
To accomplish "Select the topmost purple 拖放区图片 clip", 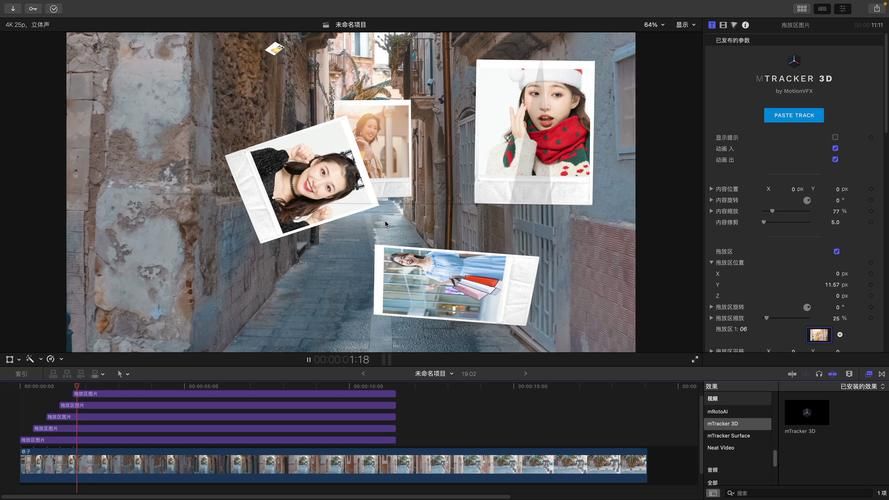I will [x=234, y=393].
